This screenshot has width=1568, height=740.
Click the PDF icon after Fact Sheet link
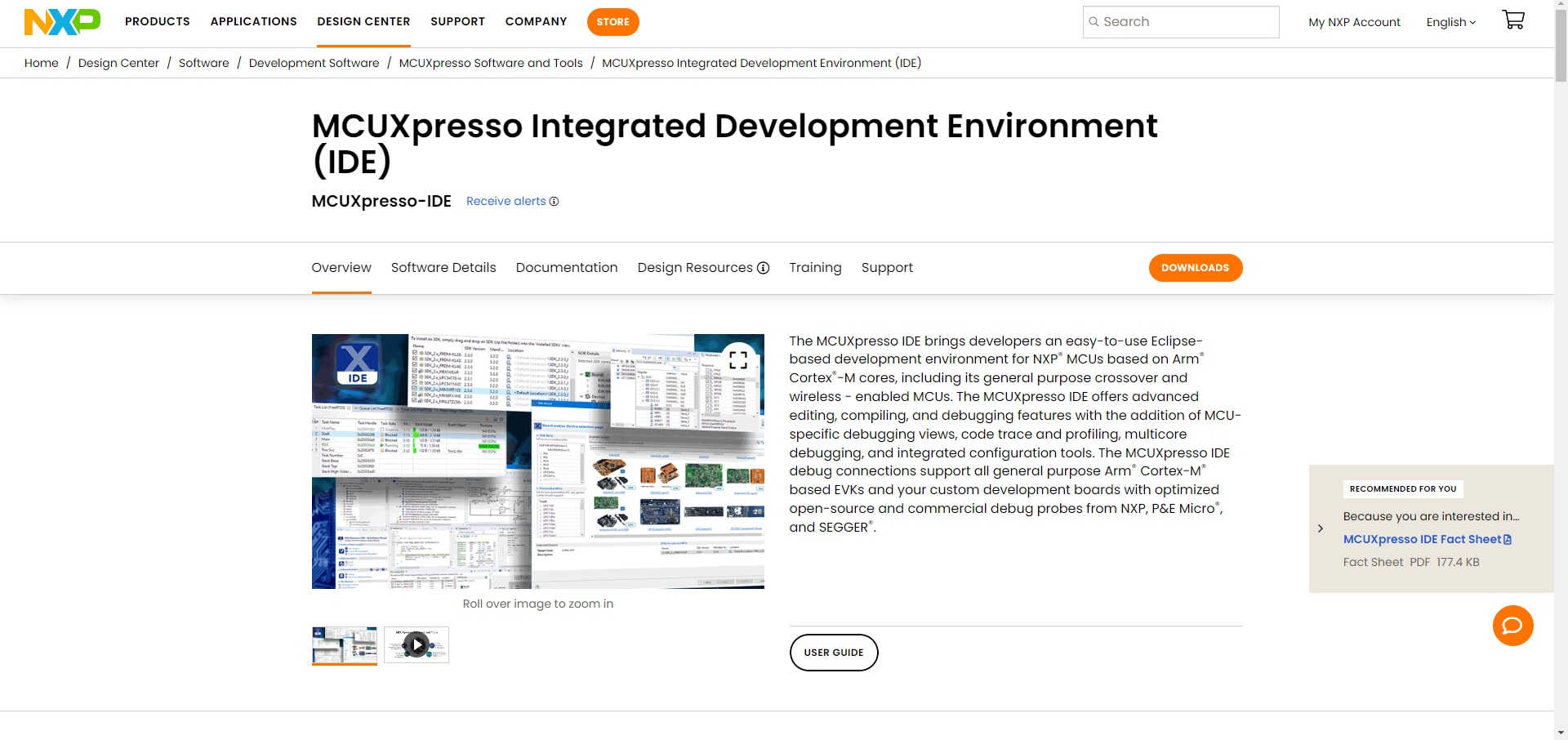(x=1508, y=540)
